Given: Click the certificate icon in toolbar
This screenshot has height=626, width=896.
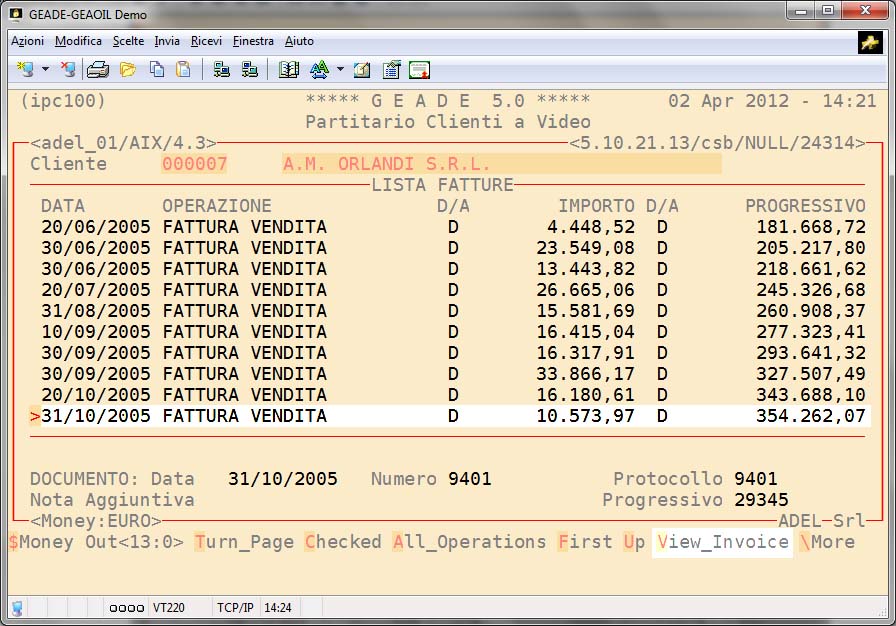Looking at the screenshot, I should click(x=419, y=70).
